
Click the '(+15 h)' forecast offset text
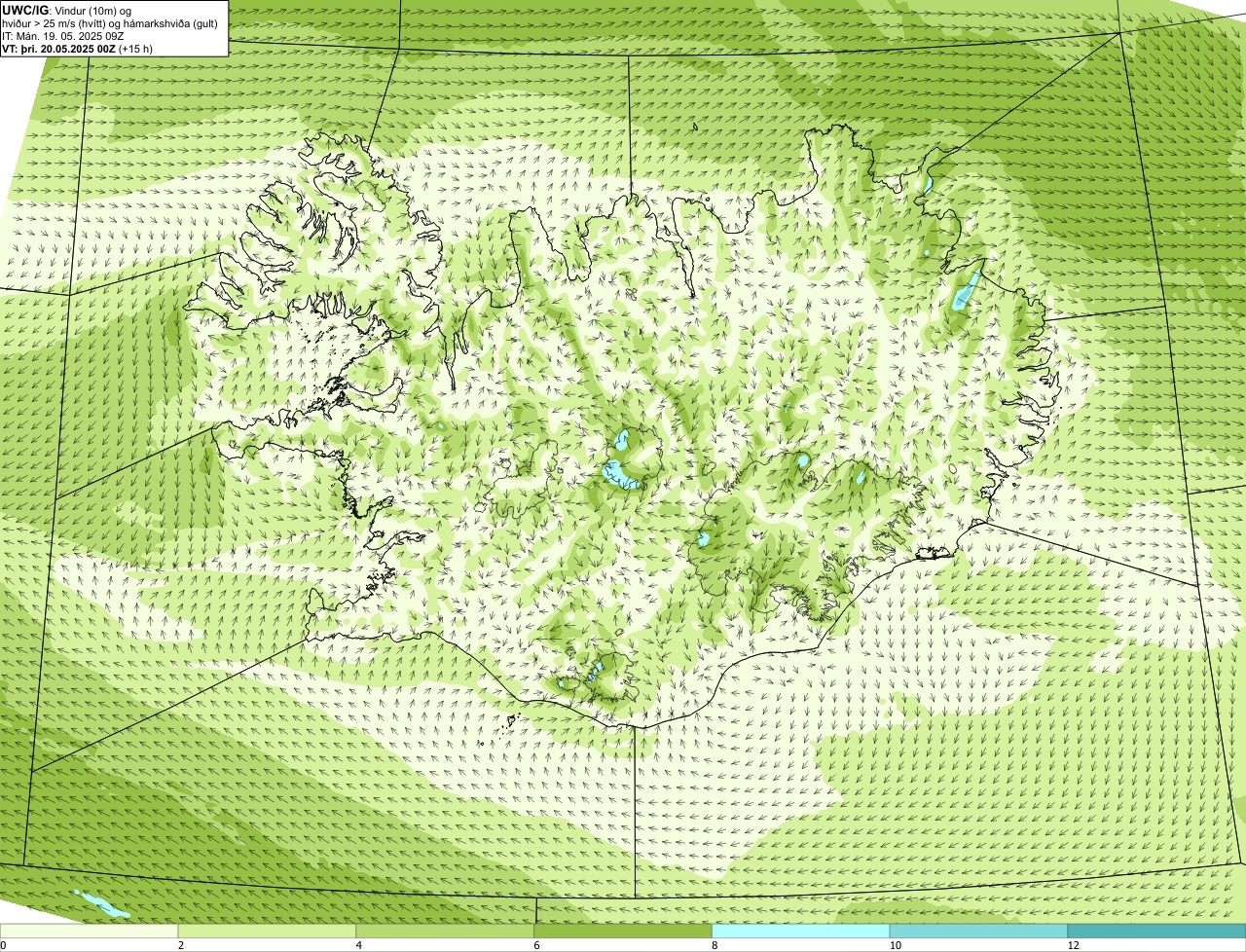coord(135,48)
